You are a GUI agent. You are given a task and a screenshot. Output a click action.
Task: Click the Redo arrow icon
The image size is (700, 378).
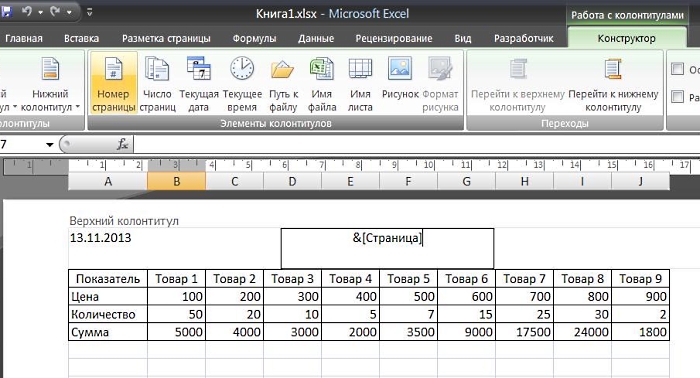point(55,11)
